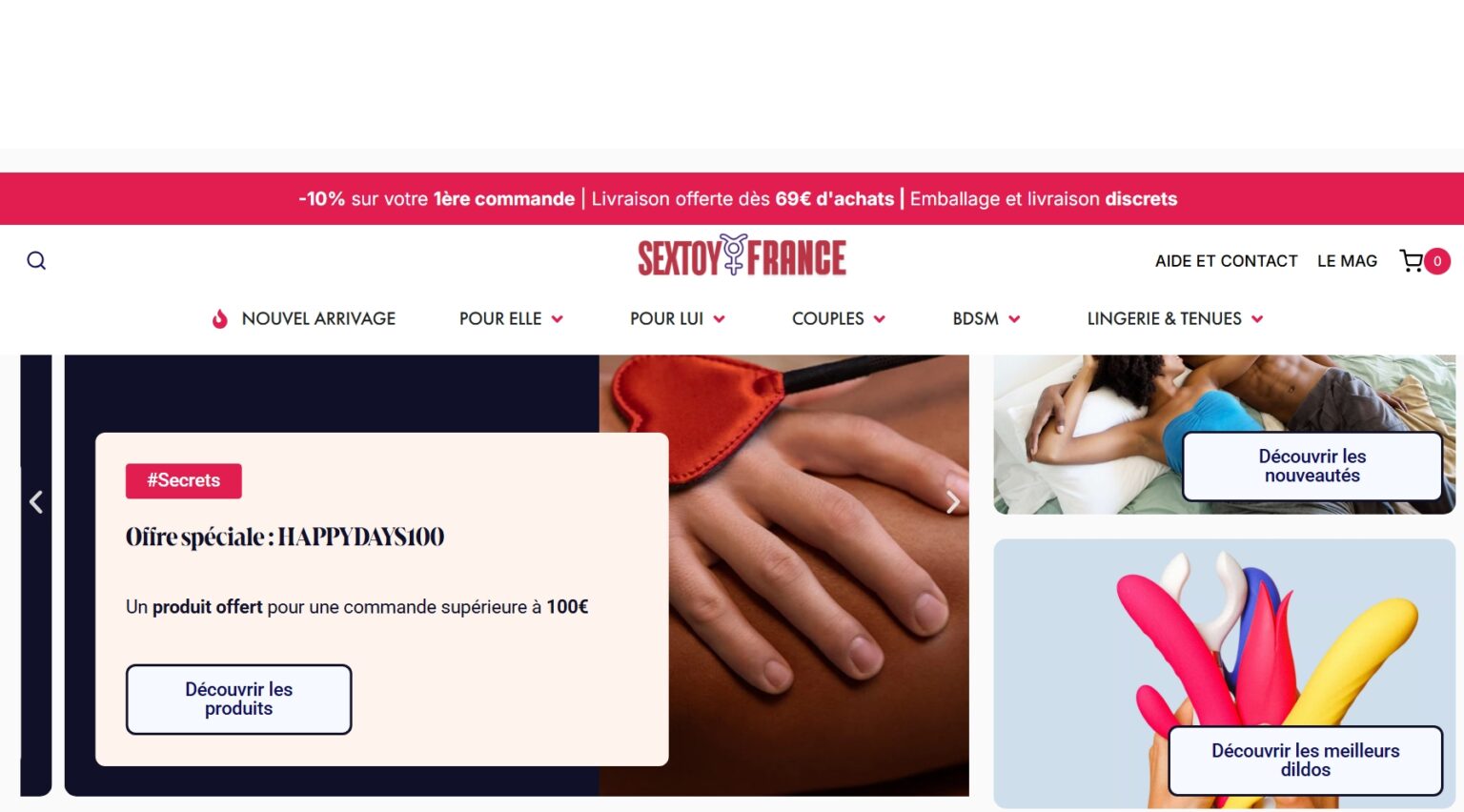Expand the Pour Lui dropdown chevron

click(x=720, y=319)
